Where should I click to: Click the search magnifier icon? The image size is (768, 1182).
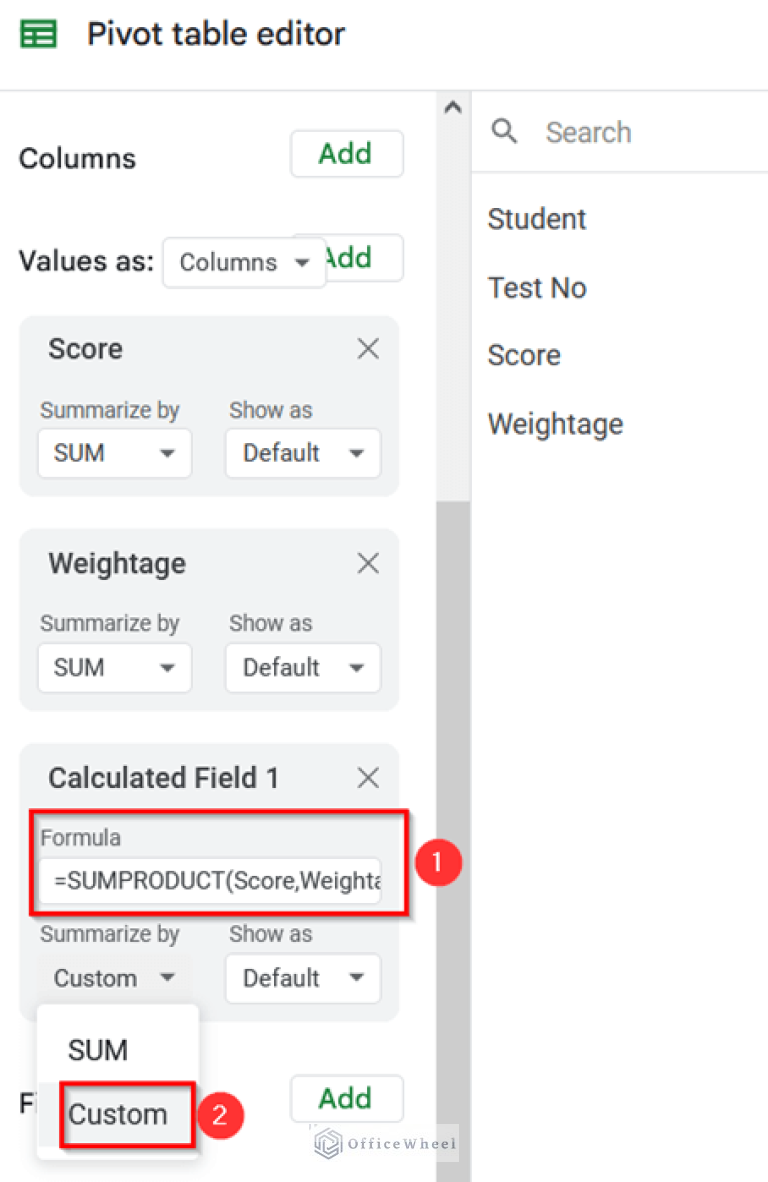505,131
